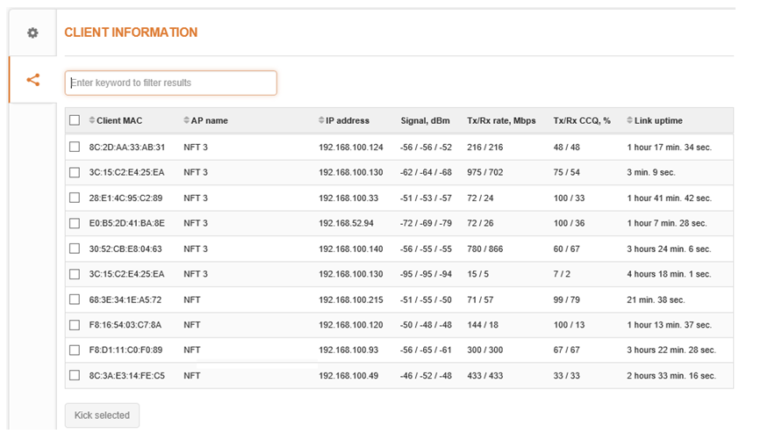
Task: Sort table by IP address
Action: 347,121
